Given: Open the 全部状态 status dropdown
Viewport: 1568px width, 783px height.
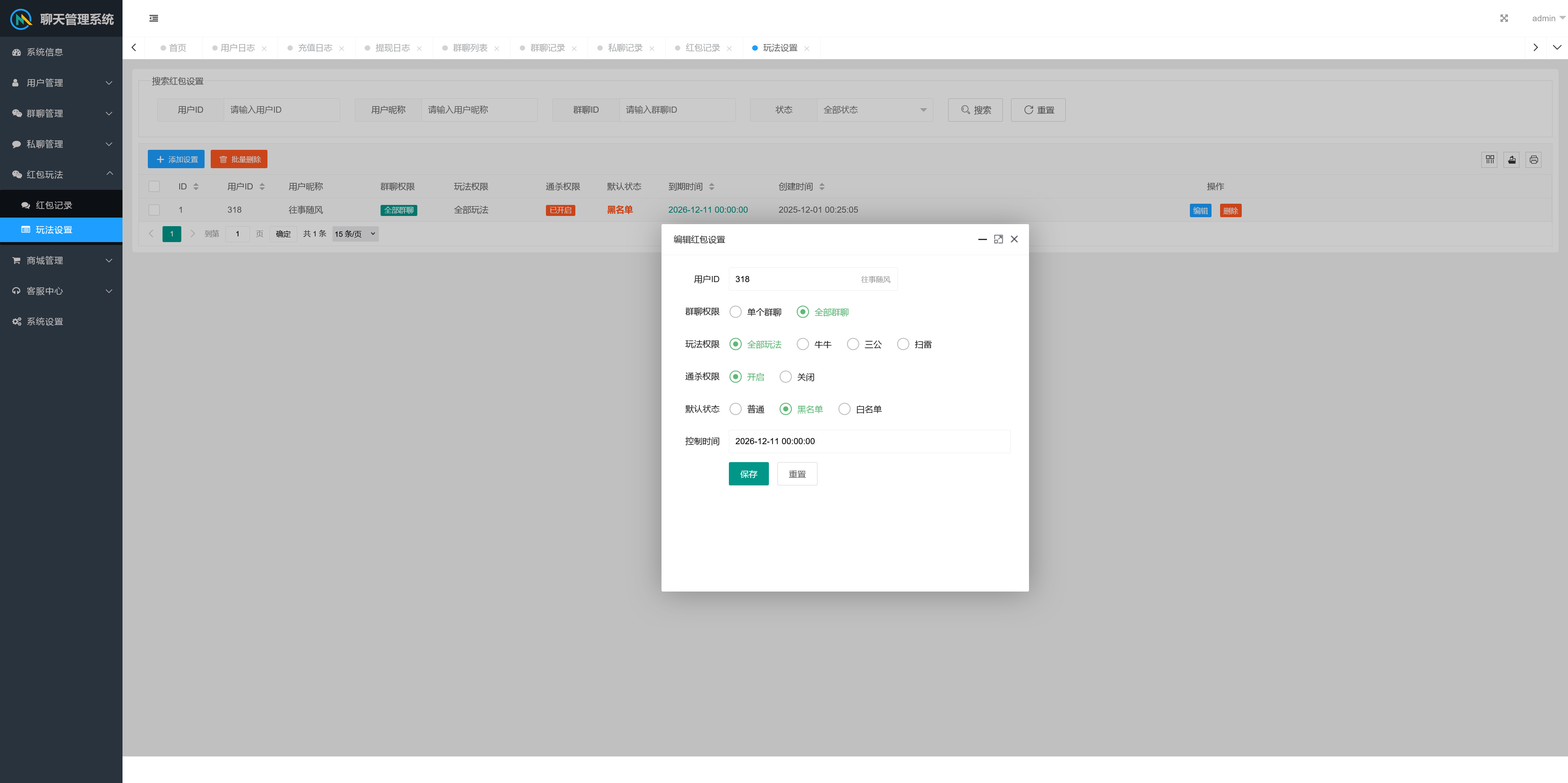Looking at the screenshot, I should tap(874, 110).
